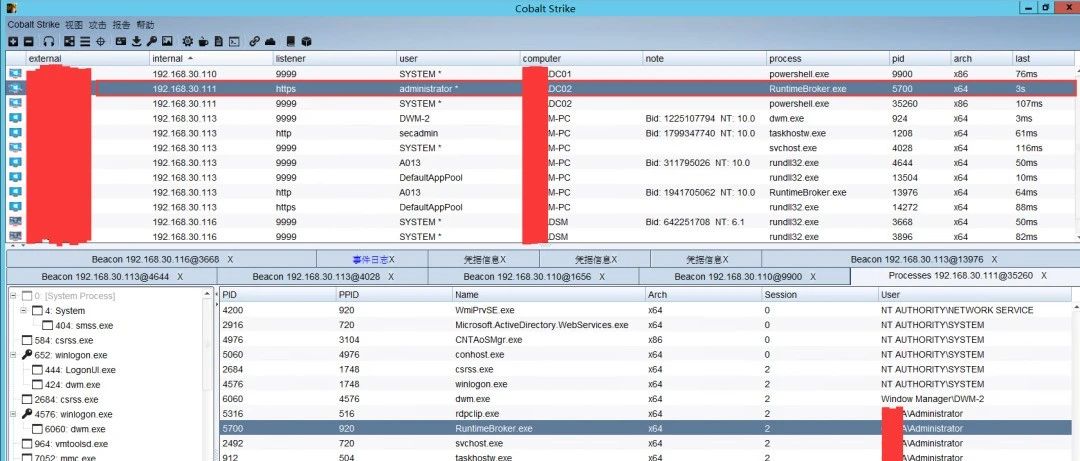Select the WmiPrvSE.exe process row
Image resolution: width=1080 pixels, height=461 pixels.
[645, 310]
